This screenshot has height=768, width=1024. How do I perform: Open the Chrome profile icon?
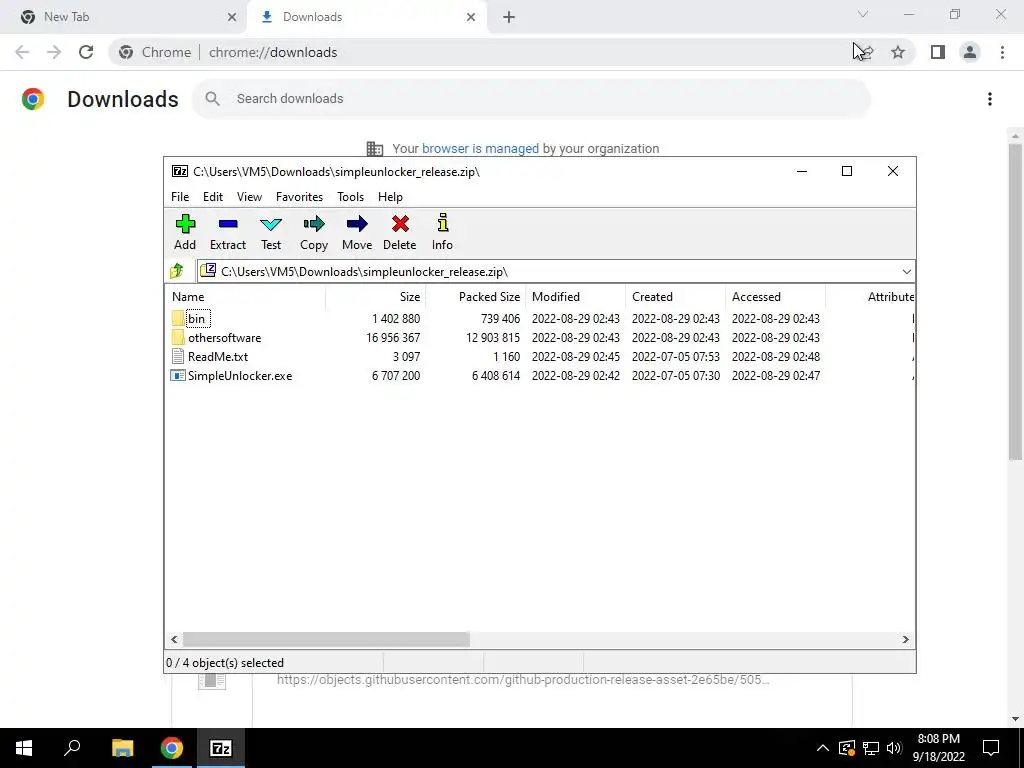pos(970,52)
